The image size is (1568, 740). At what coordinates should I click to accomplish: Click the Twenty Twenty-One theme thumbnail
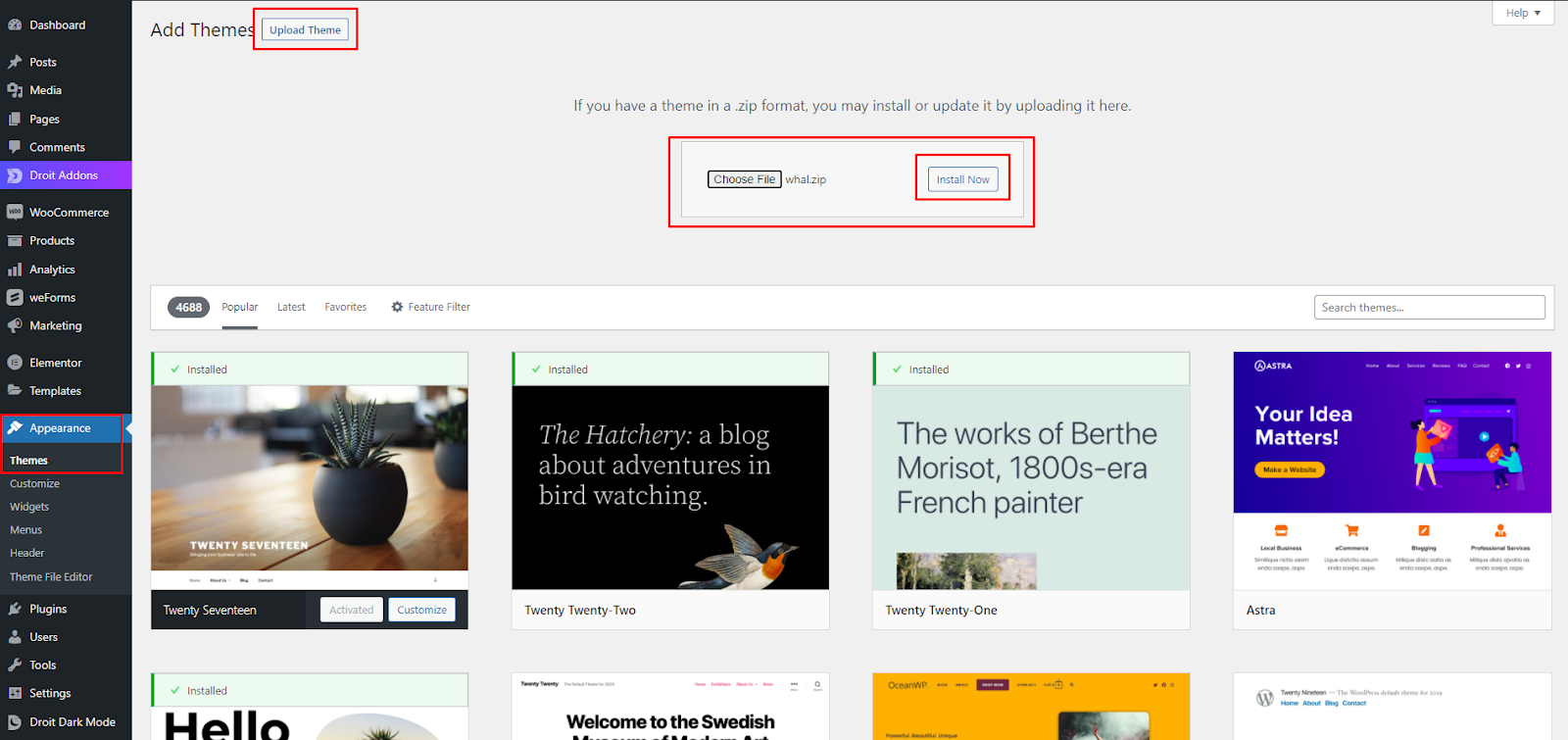(x=1031, y=487)
